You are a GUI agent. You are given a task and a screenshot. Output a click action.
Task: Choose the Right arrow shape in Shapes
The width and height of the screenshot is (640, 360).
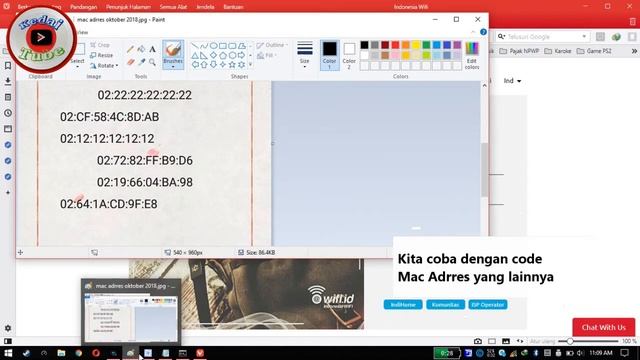click(x=242, y=55)
